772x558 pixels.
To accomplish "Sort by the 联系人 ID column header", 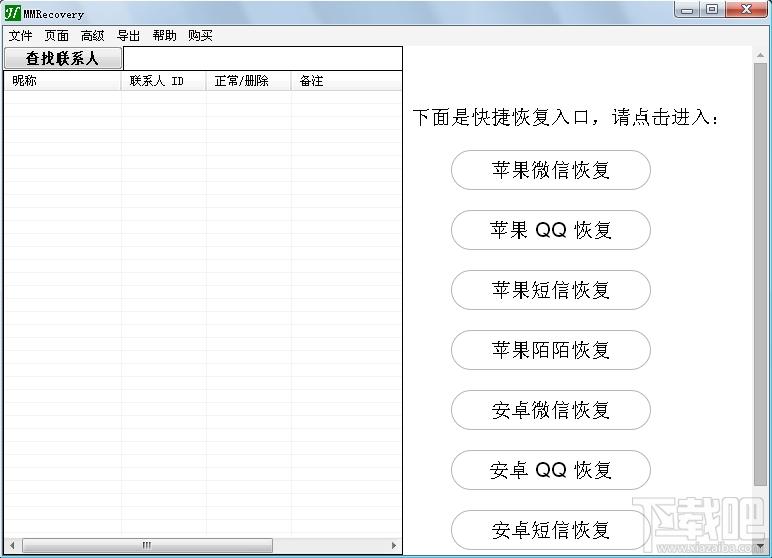I will tap(163, 81).
